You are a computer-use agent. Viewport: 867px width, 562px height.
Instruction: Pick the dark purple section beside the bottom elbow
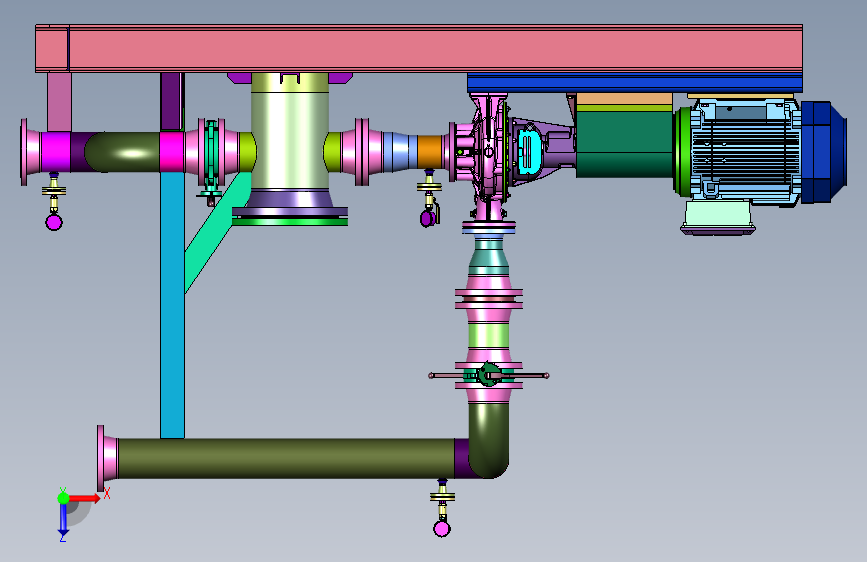(462, 459)
